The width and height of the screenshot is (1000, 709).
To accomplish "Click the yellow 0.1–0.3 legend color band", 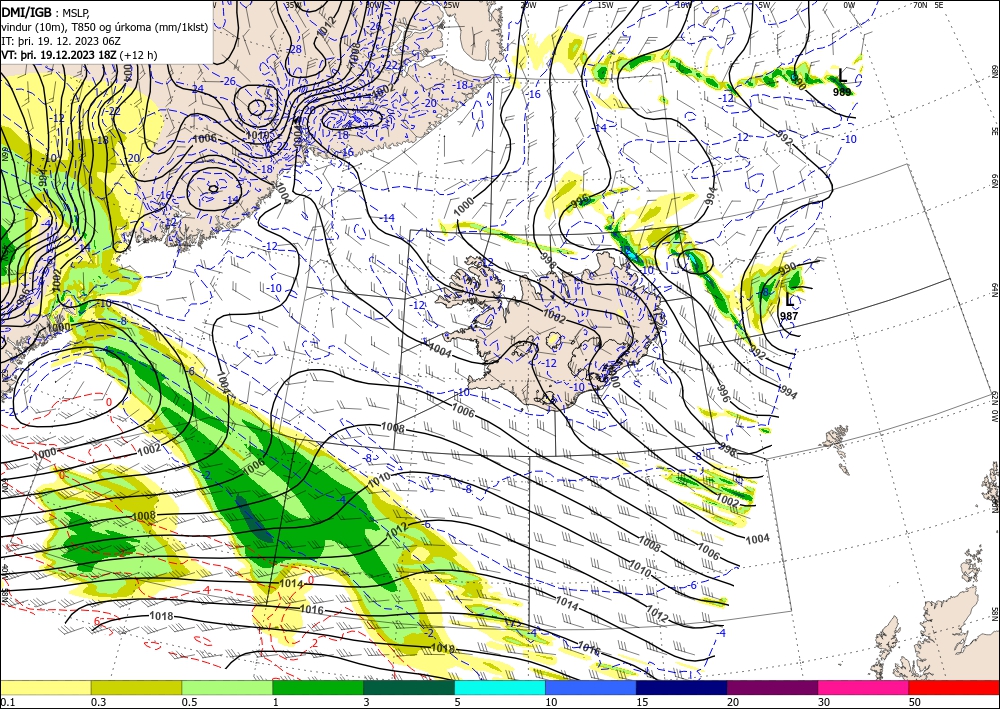I will [45, 687].
